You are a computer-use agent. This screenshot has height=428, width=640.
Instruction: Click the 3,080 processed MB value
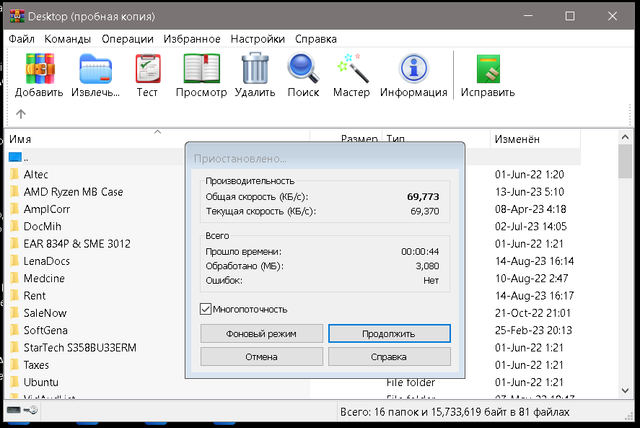click(x=427, y=266)
